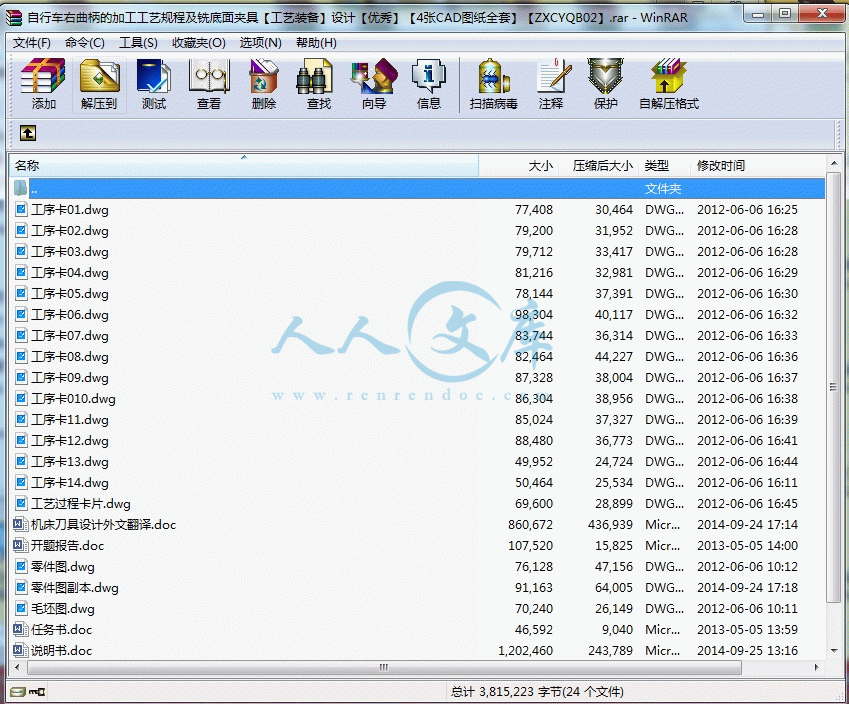Click size value 1,202,460
849x704 pixels.
525,650
